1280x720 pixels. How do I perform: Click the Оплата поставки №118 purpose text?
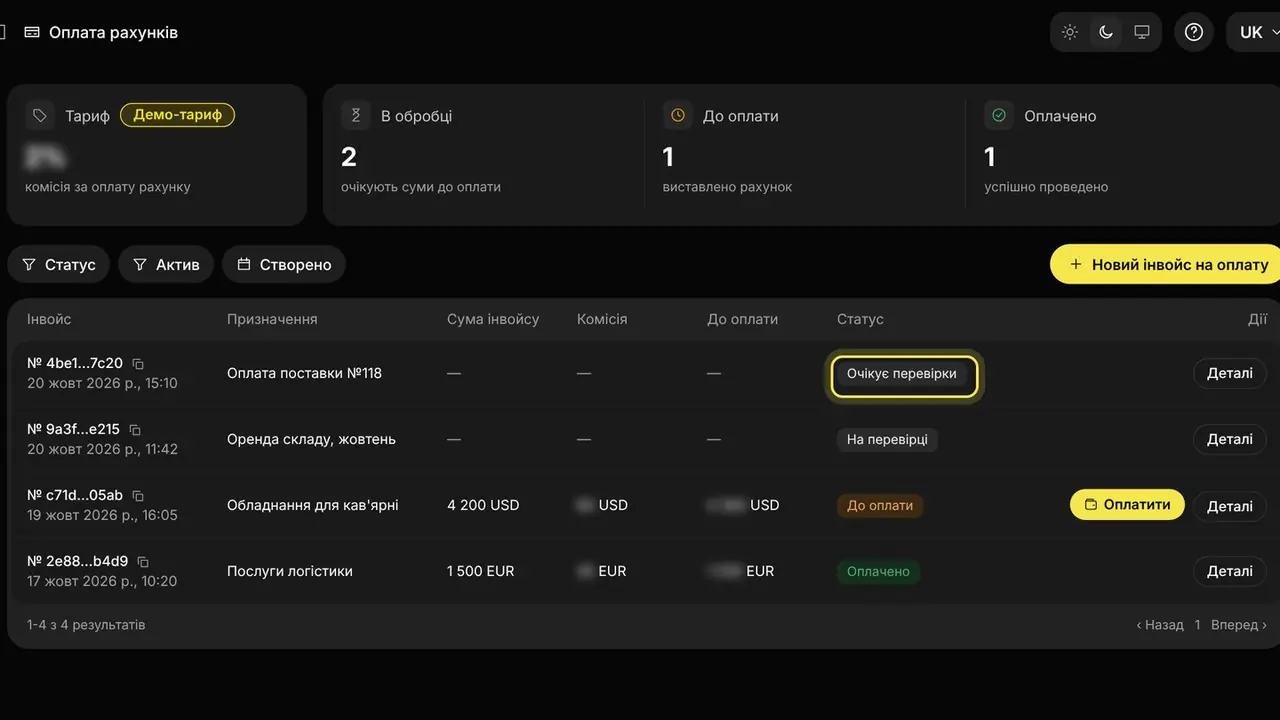(305, 373)
